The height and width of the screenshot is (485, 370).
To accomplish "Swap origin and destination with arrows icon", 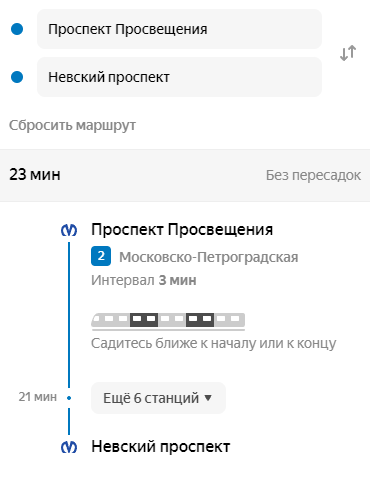I will (x=348, y=53).
